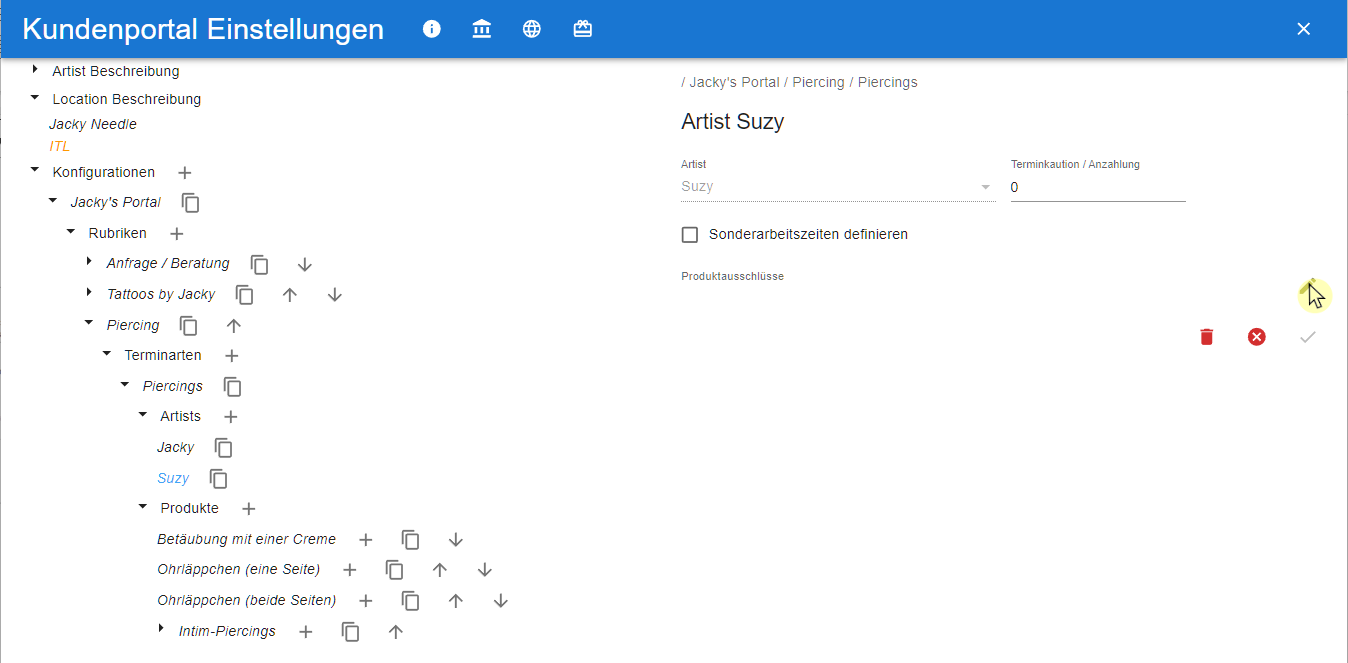Add a new Konfiguration with plus icon
This screenshot has height=663, width=1348.
click(x=185, y=173)
